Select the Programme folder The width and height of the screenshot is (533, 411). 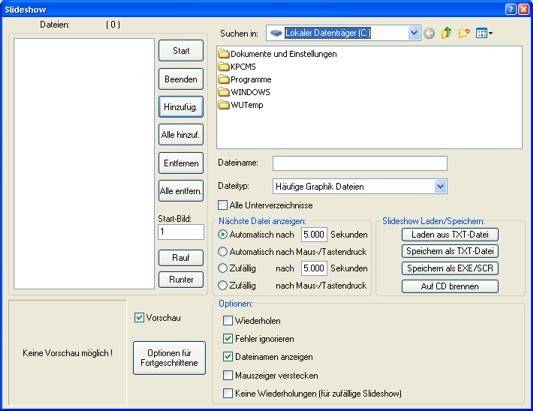(x=245, y=80)
